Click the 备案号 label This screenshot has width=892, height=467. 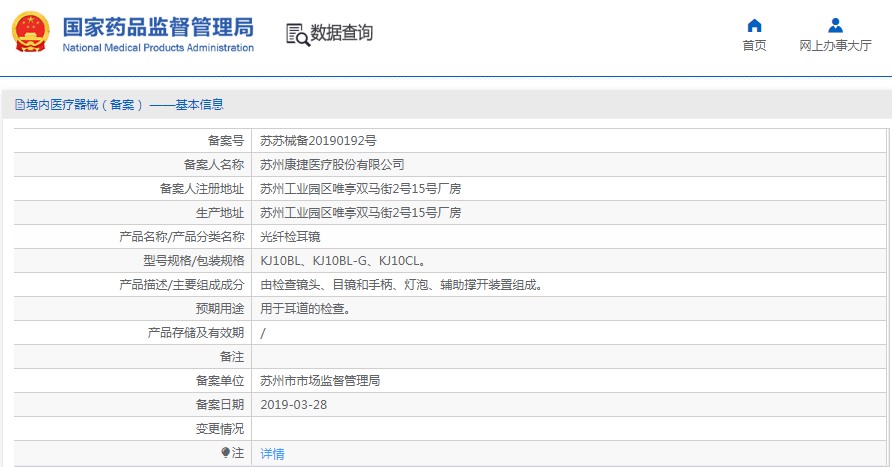[x=226, y=140]
